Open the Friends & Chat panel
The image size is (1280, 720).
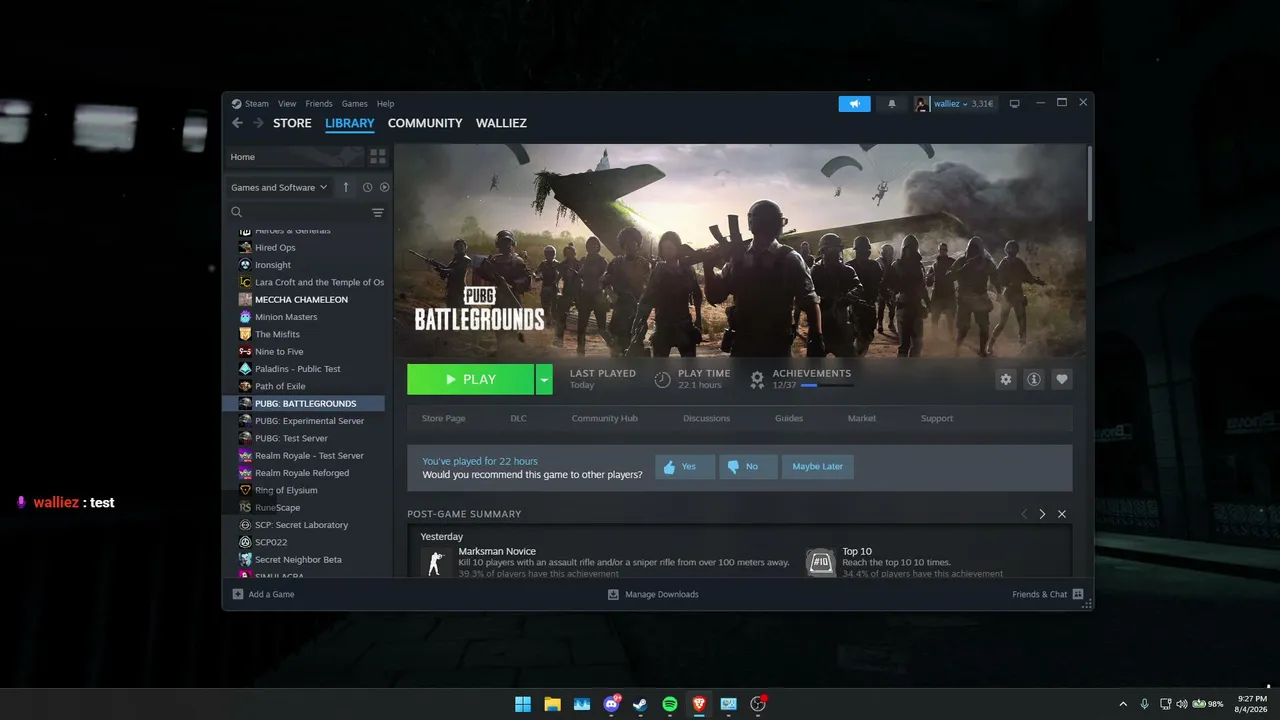pyautogui.click(x=1047, y=594)
